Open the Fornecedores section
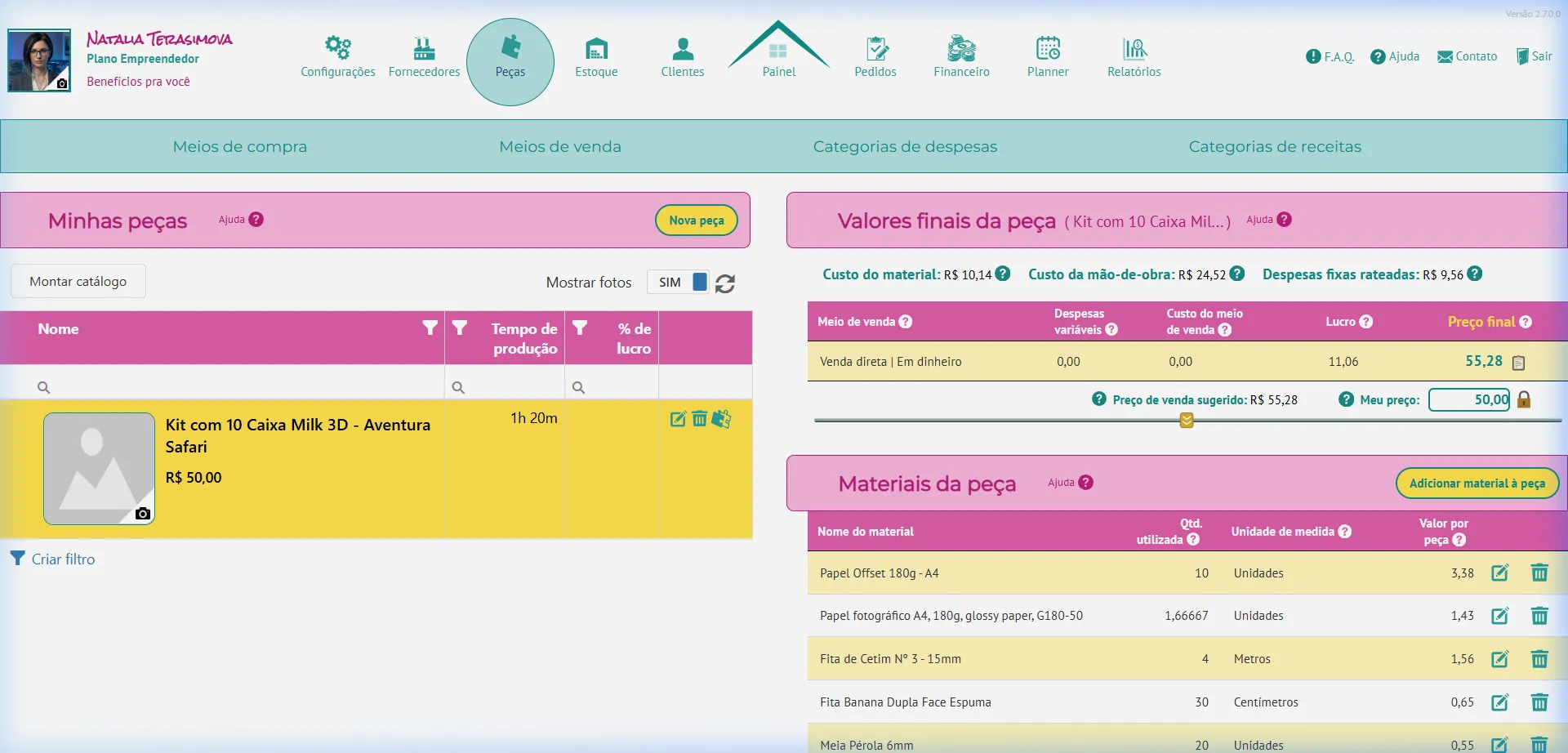Image resolution: width=1568 pixels, height=753 pixels. 424,57
